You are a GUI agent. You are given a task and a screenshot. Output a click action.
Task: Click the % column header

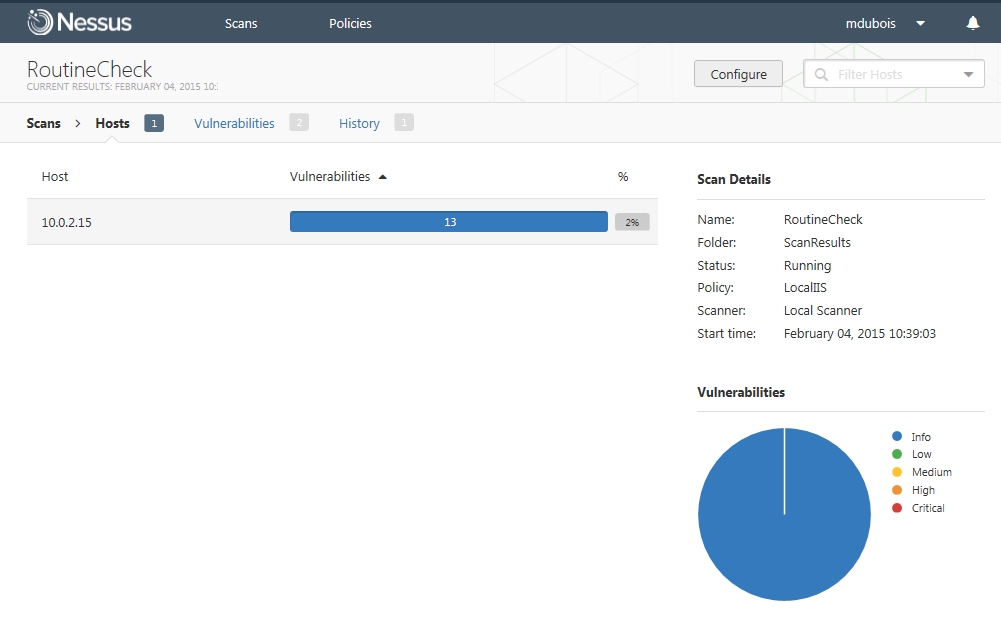(x=623, y=177)
